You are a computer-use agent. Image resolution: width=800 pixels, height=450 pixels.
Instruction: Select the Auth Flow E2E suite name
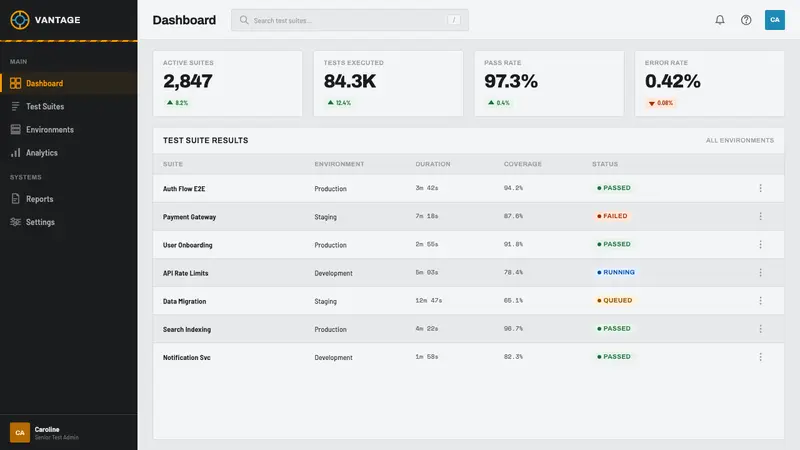(184, 189)
